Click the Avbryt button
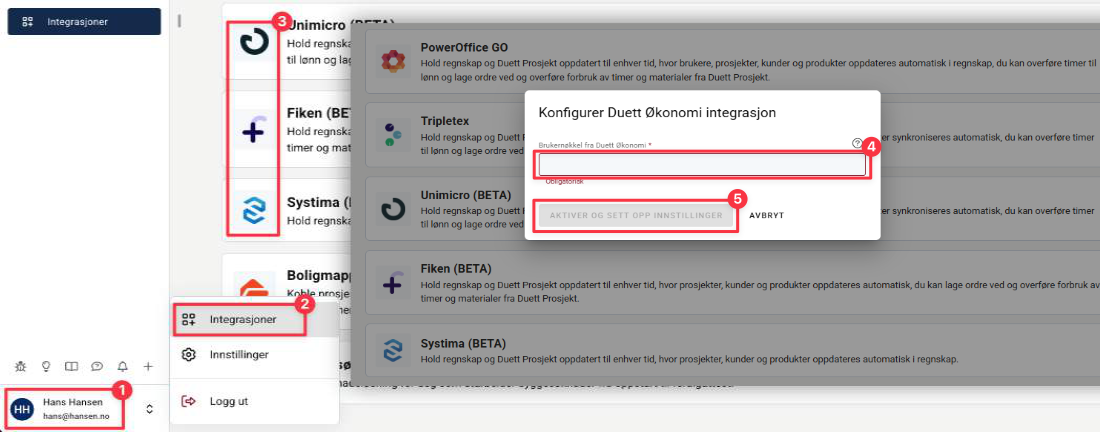The image size is (1100, 432). (767, 215)
